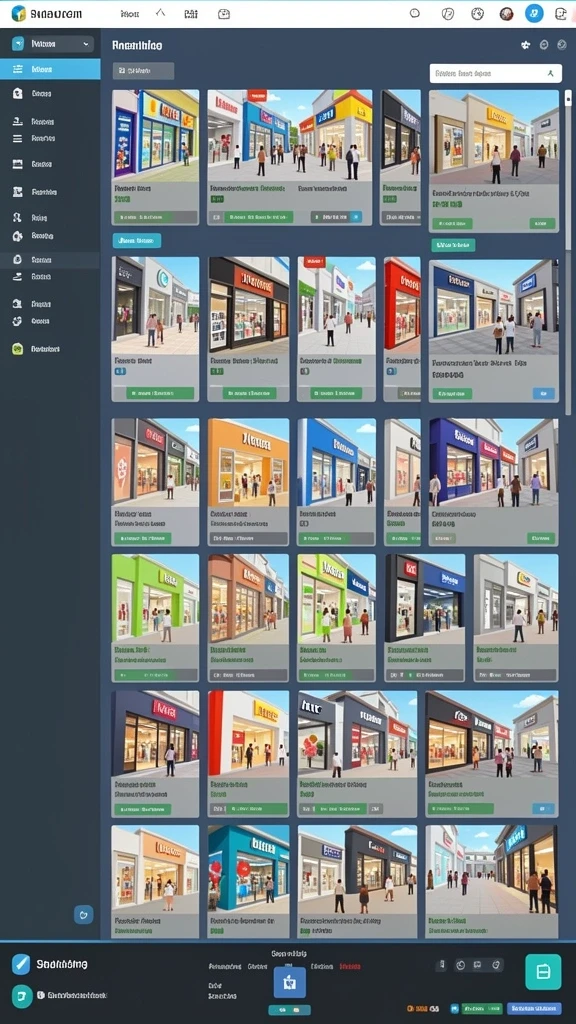
Task: Click the dark-highlighted sidebar row's icon
Action: tap(18, 259)
